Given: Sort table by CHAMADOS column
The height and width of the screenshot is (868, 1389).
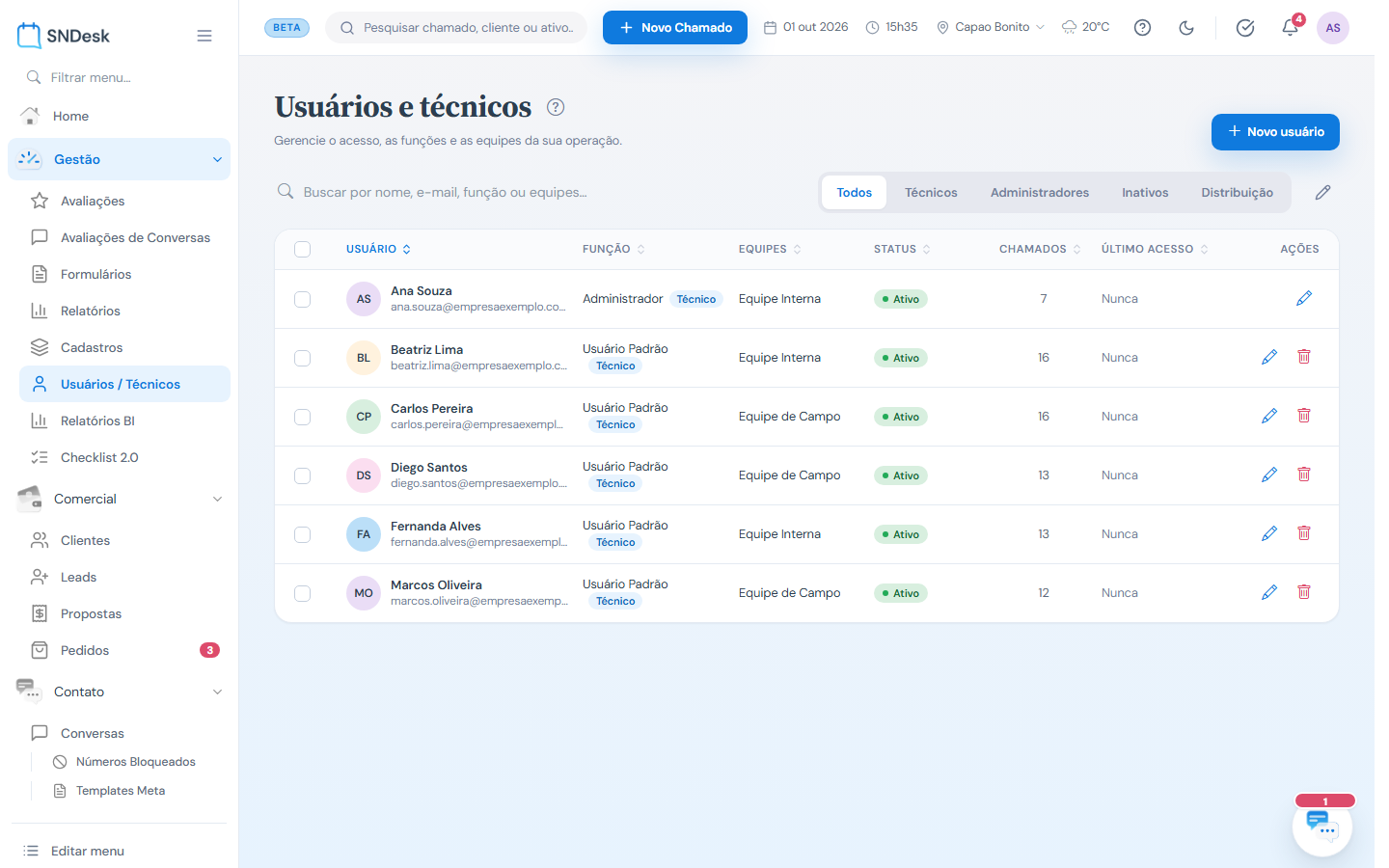Looking at the screenshot, I should 1040,249.
